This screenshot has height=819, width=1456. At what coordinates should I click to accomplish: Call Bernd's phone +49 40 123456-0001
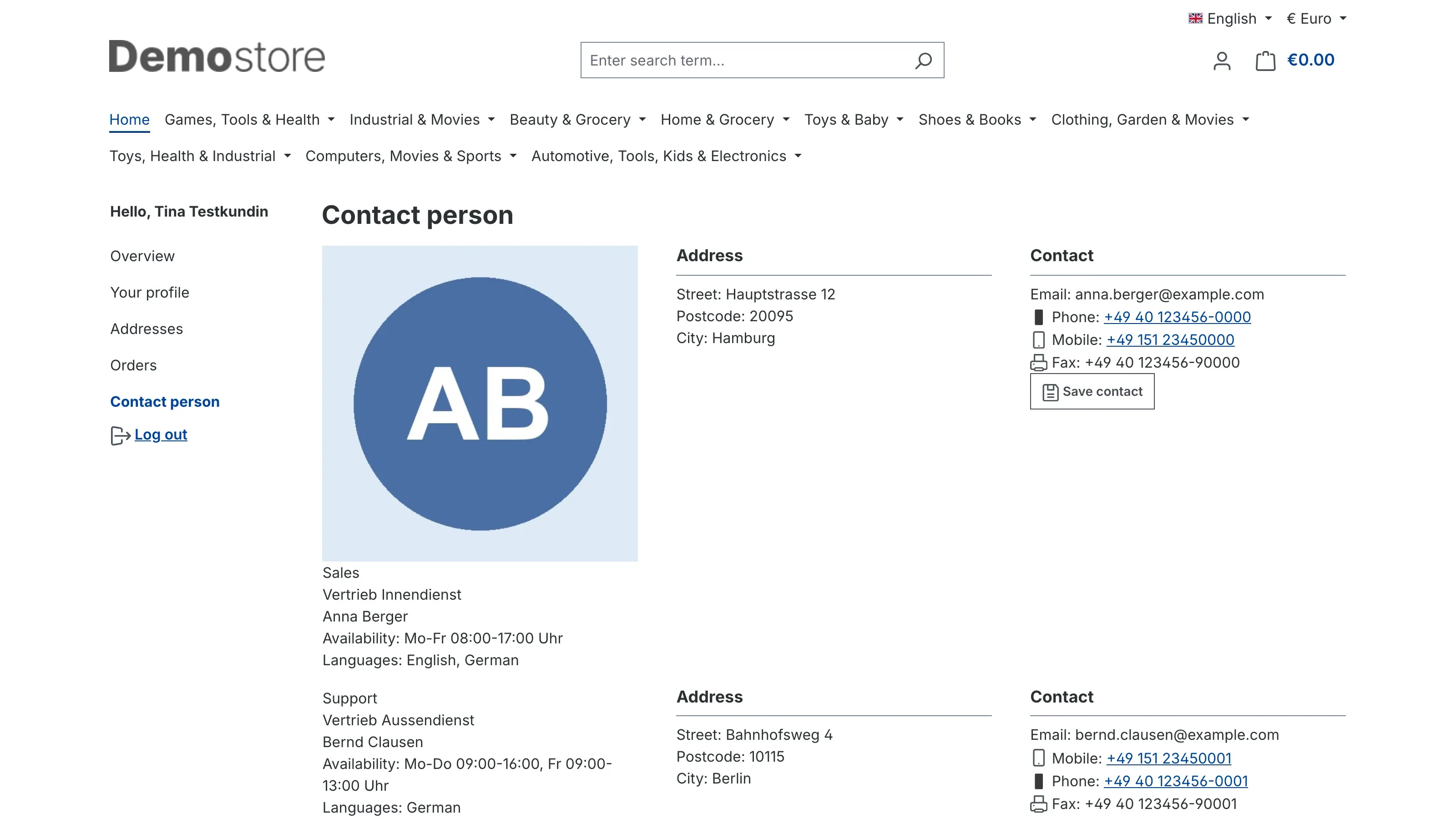[x=1176, y=781]
